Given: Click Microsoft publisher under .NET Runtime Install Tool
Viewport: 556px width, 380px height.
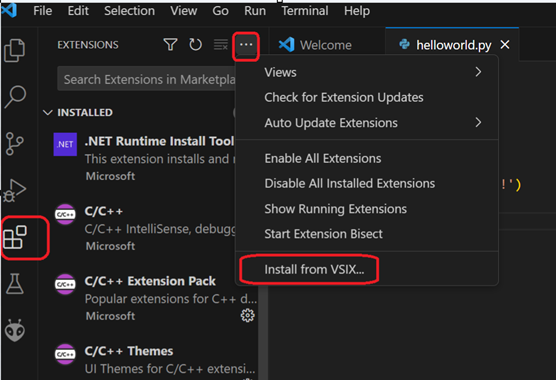Looking at the screenshot, I should (110, 176).
